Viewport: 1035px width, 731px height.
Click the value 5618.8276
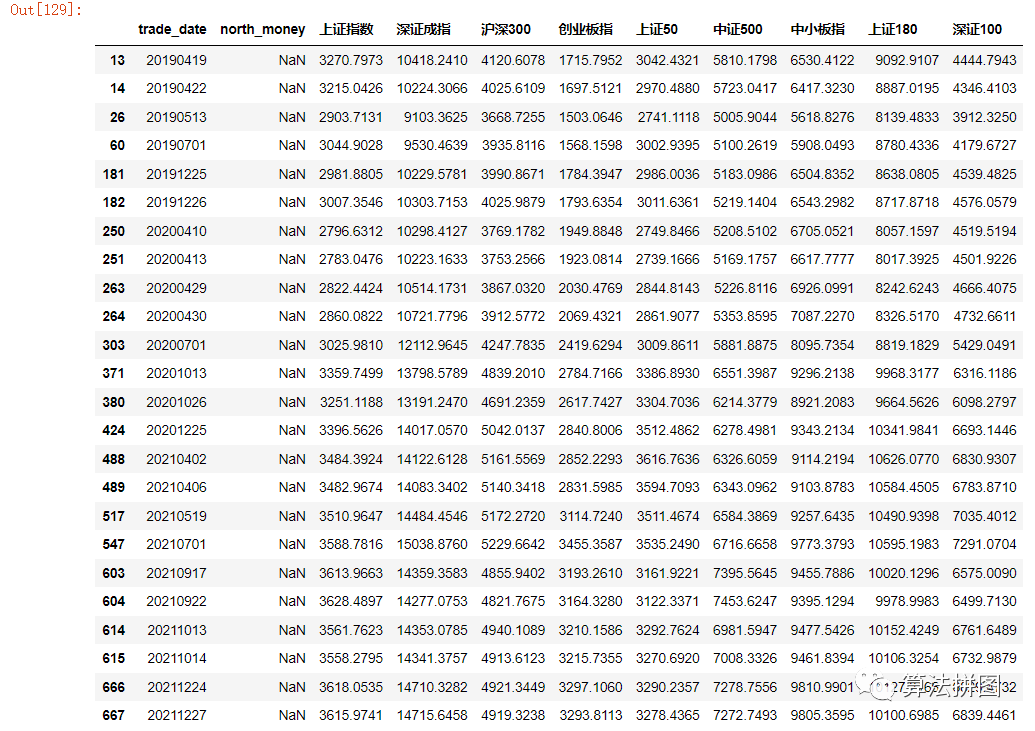pyautogui.click(x=822, y=118)
